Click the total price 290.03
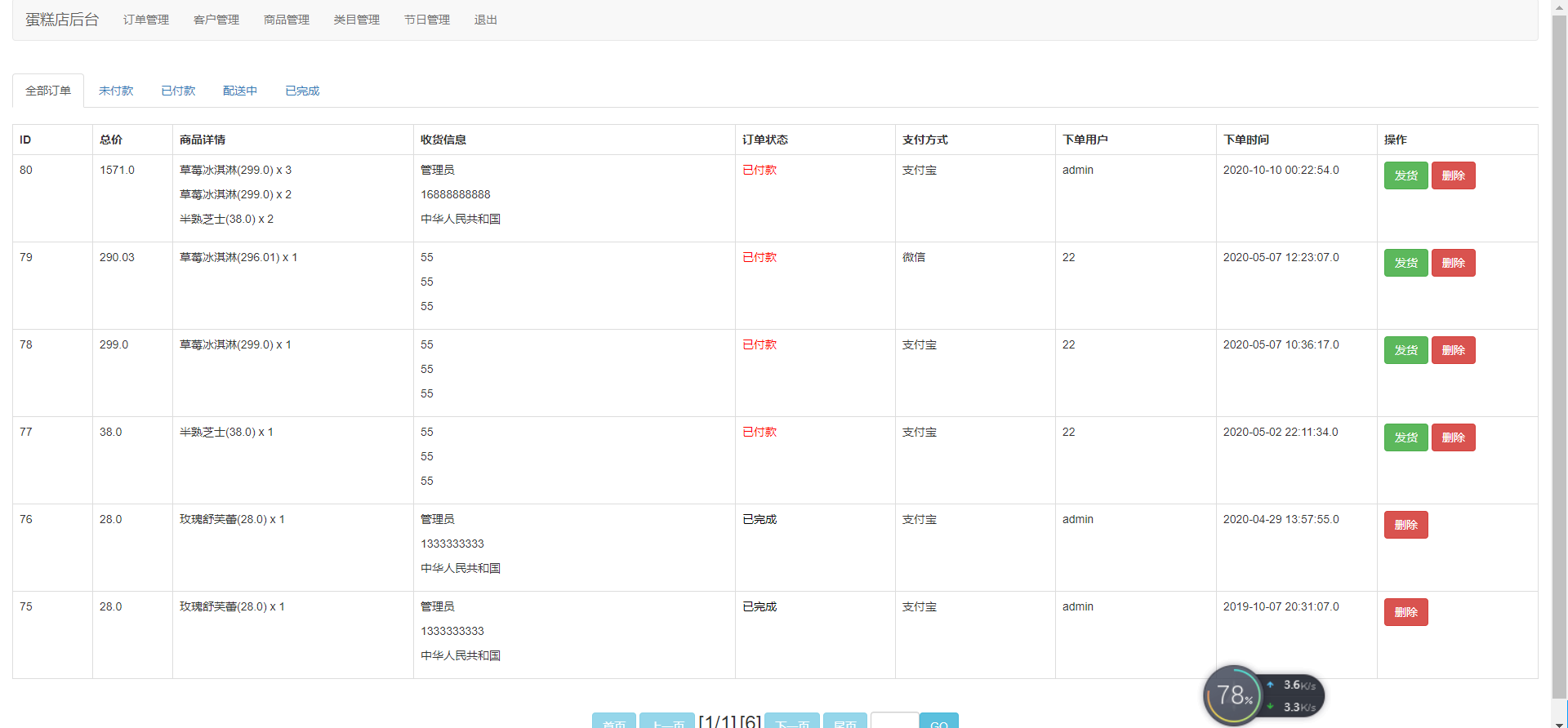Viewport: 1568px width, 728px height. (117, 257)
